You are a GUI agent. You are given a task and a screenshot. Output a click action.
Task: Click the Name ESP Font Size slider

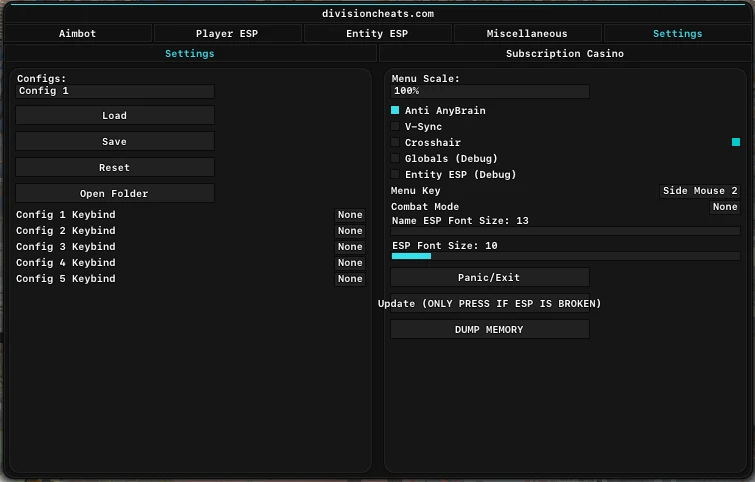click(x=565, y=231)
